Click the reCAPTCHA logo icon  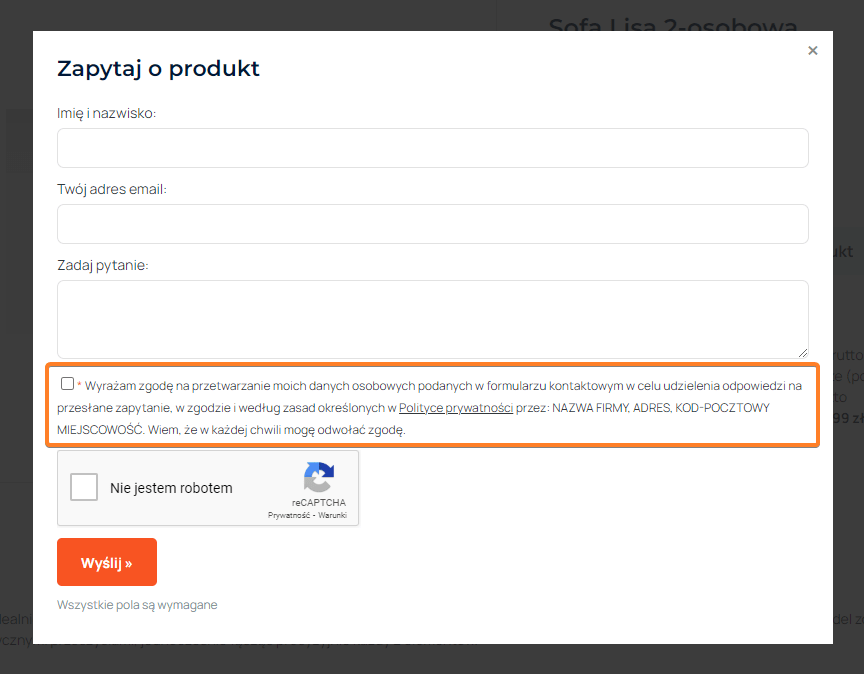[x=319, y=477]
